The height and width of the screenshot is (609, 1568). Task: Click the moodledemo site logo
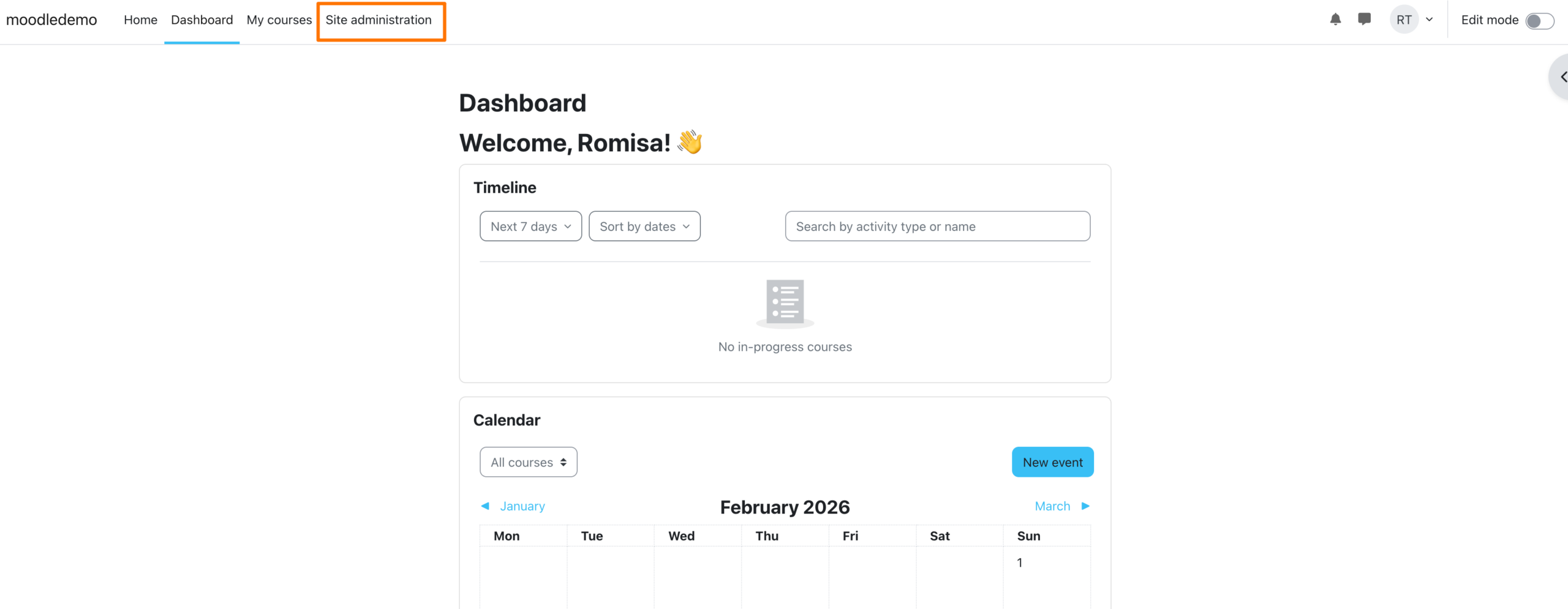(51, 20)
